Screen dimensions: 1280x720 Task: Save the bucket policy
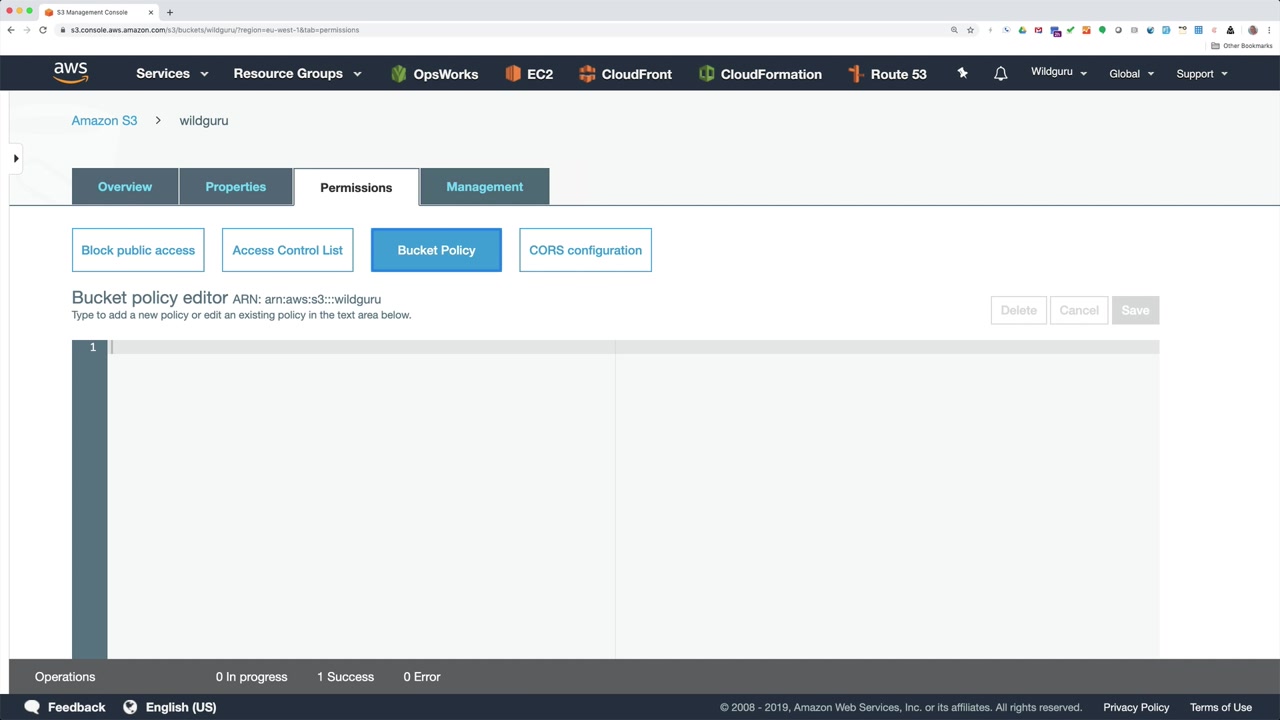coord(1135,310)
